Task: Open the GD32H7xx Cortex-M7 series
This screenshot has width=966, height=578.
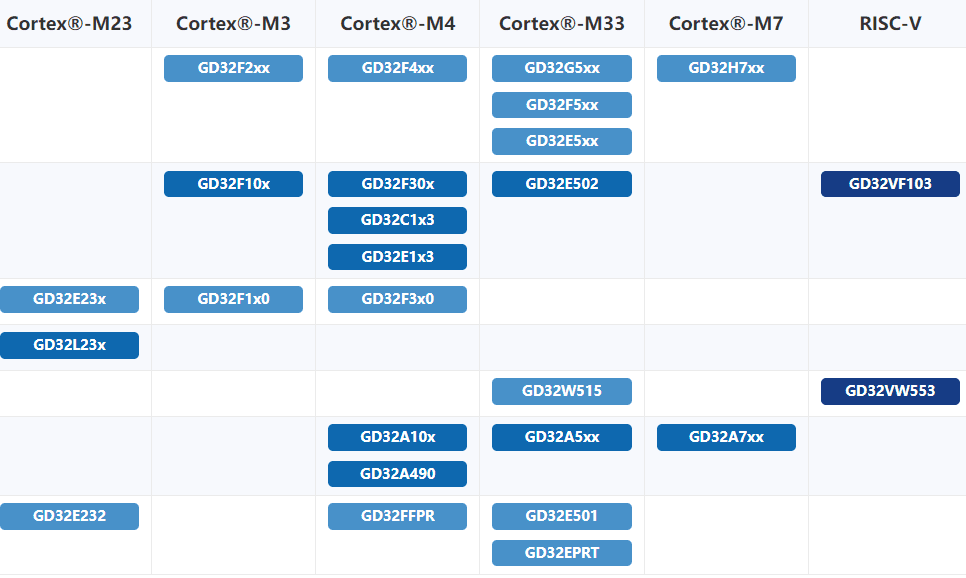Action: [726, 69]
